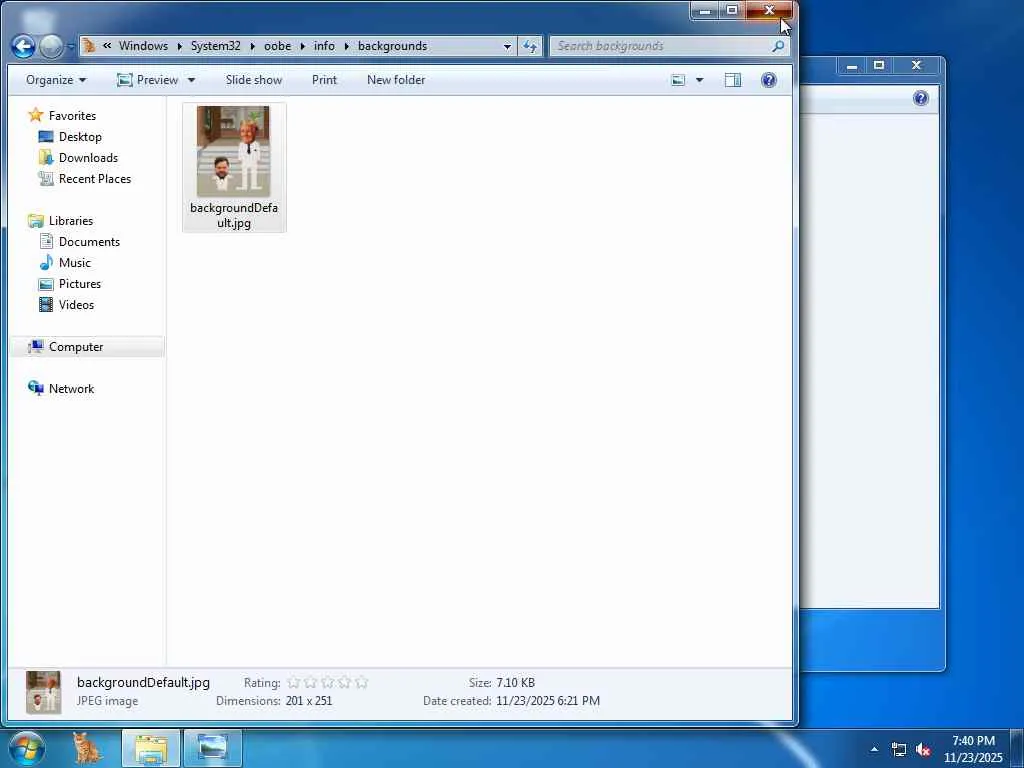
Task: Expand the arrow after System32 breadcrumb
Action: (x=252, y=46)
